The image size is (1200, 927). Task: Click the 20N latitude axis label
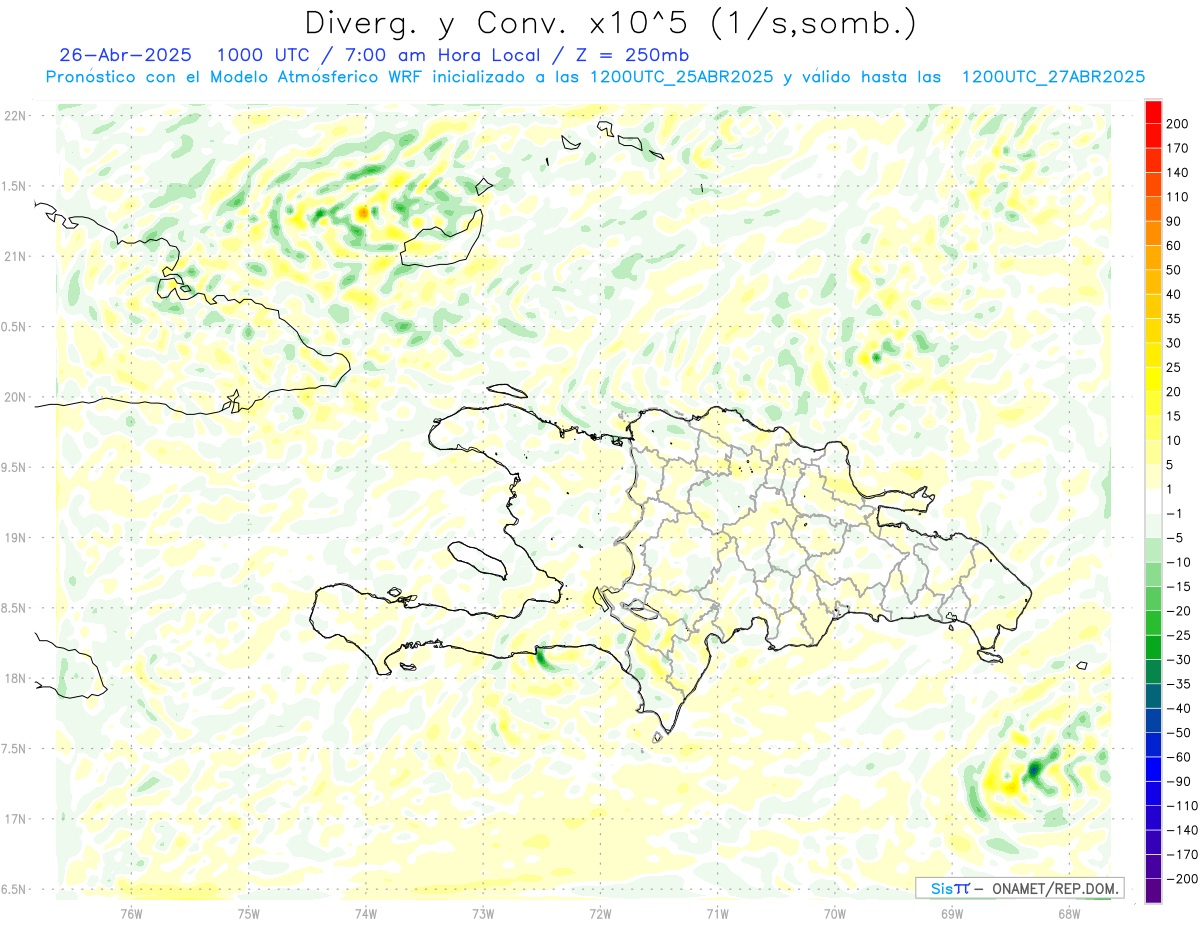15,397
